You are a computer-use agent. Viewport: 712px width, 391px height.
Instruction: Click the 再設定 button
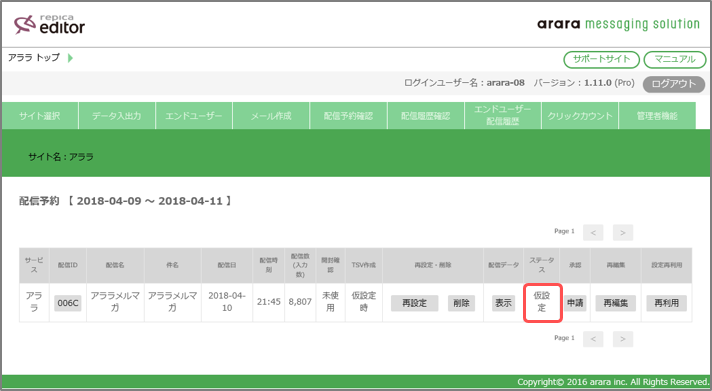click(415, 303)
